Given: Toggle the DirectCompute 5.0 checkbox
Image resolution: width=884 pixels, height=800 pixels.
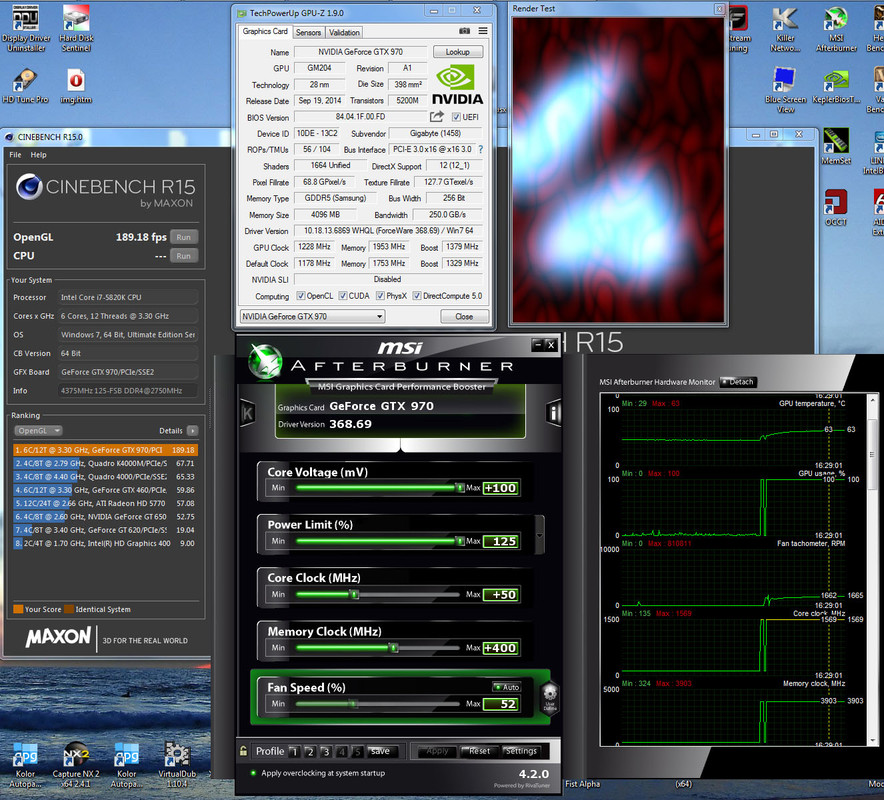Looking at the screenshot, I should coord(417,295).
